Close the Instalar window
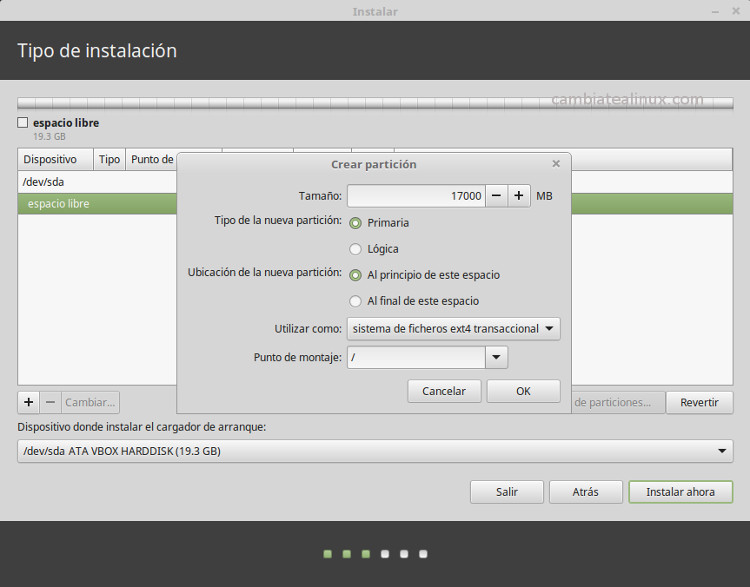 (736, 11)
